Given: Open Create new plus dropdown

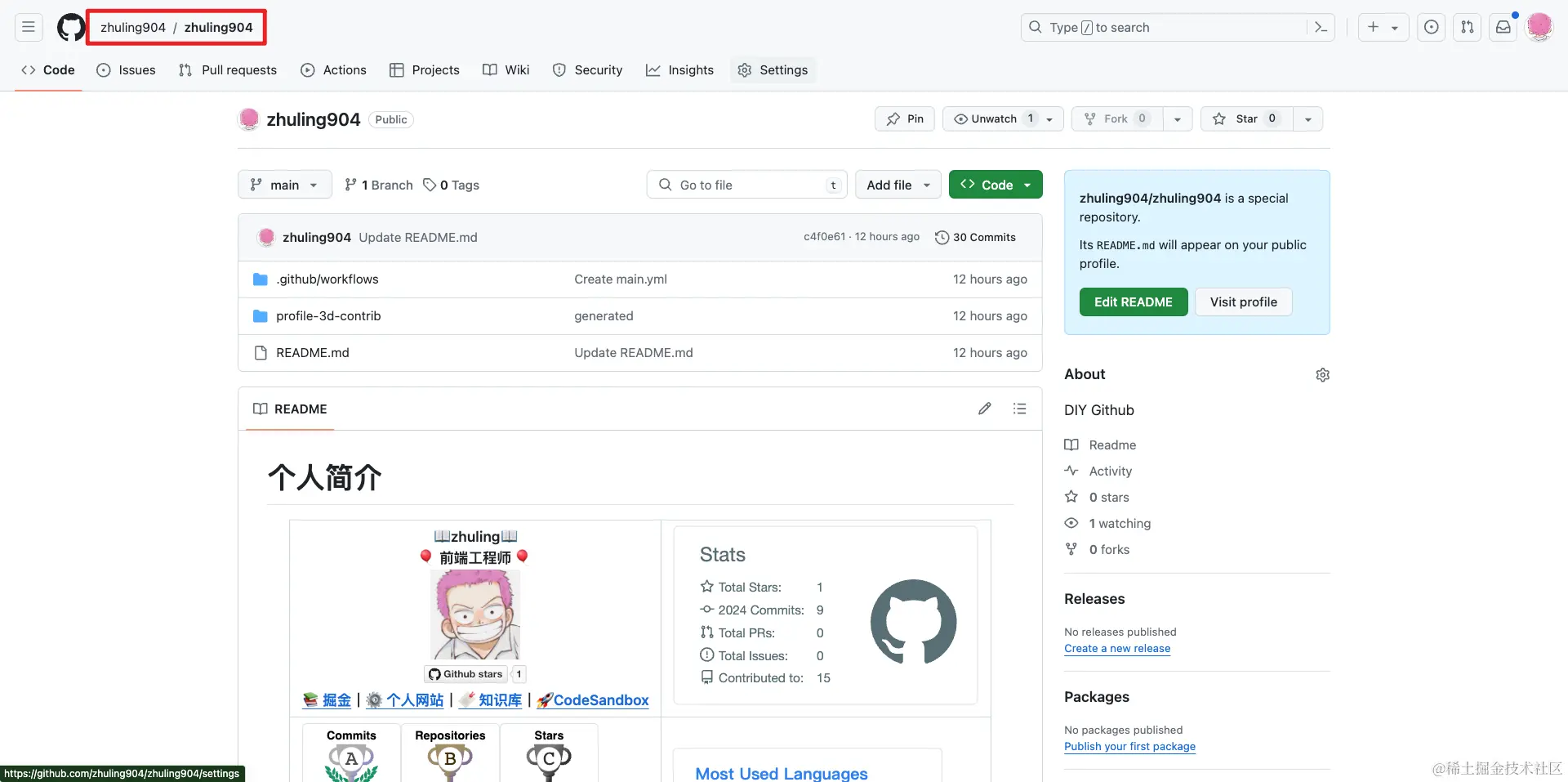Looking at the screenshot, I should pos(1382,27).
